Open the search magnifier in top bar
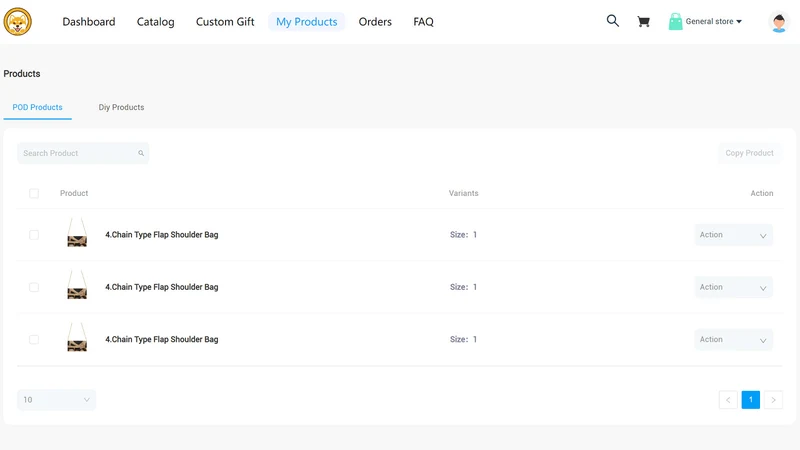 pyautogui.click(x=612, y=21)
